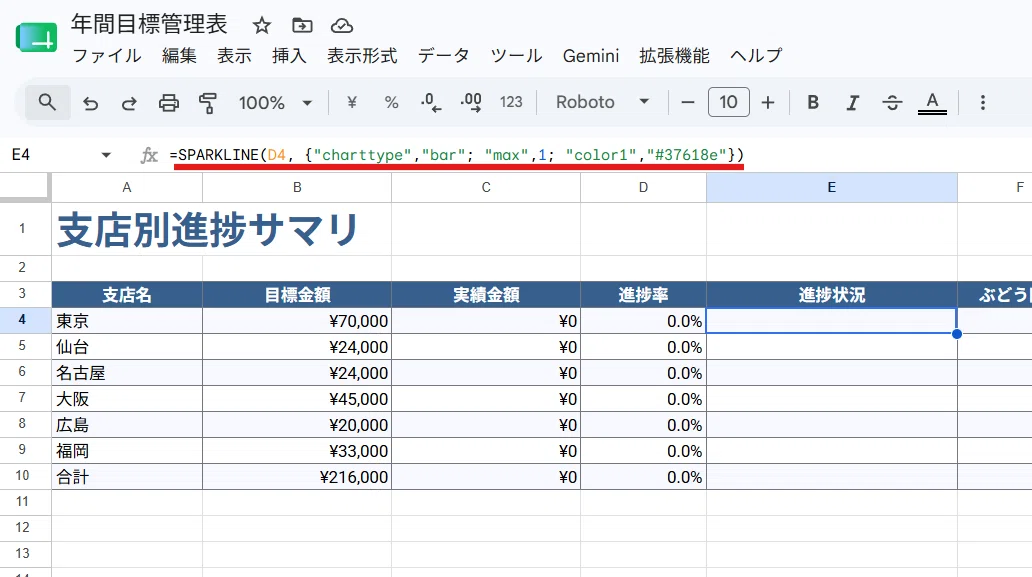Decrease decimal places
The image size is (1032, 577).
(x=430, y=102)
